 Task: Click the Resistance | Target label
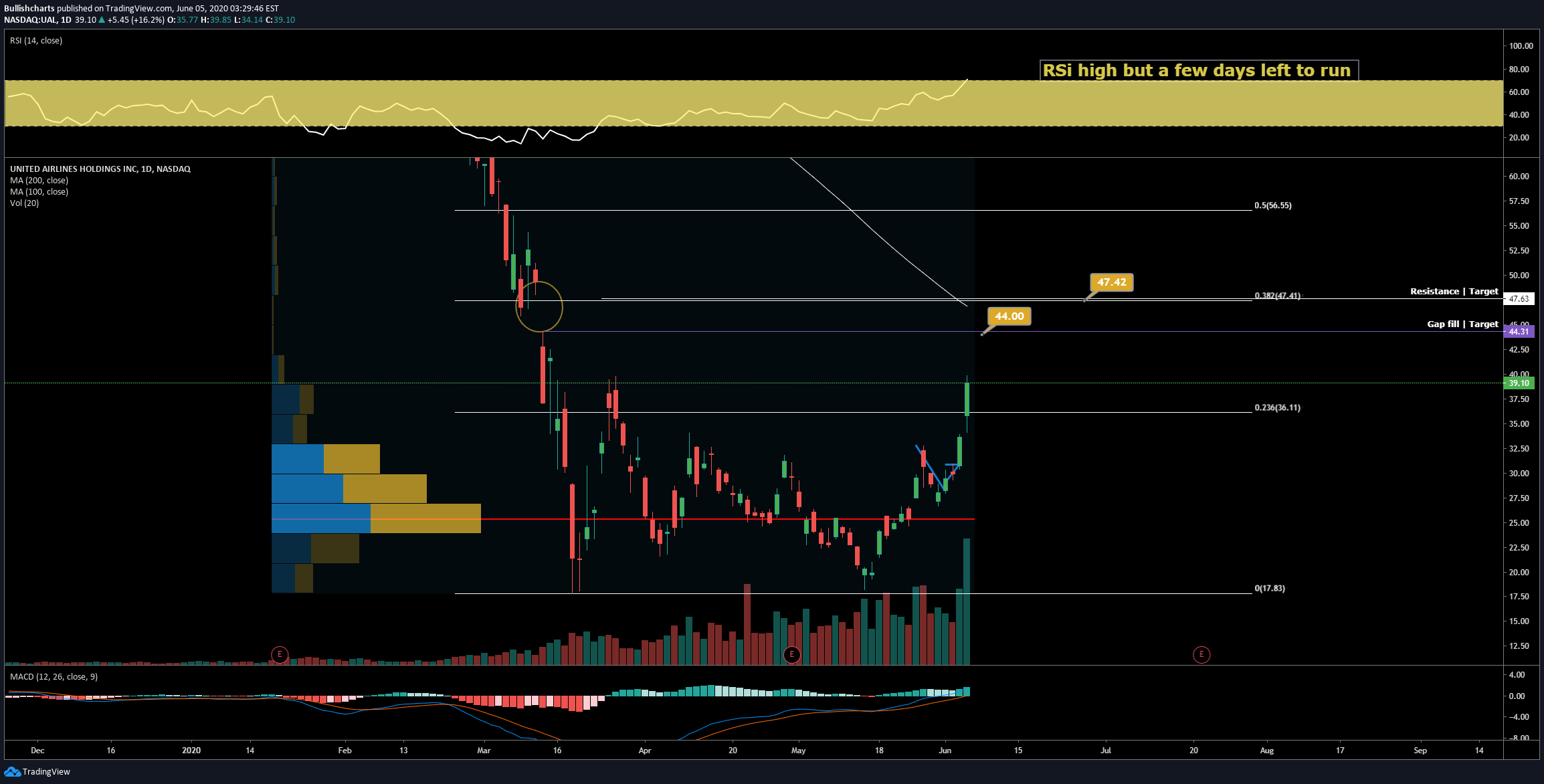pyautogui.click(x=1454, y=292)
